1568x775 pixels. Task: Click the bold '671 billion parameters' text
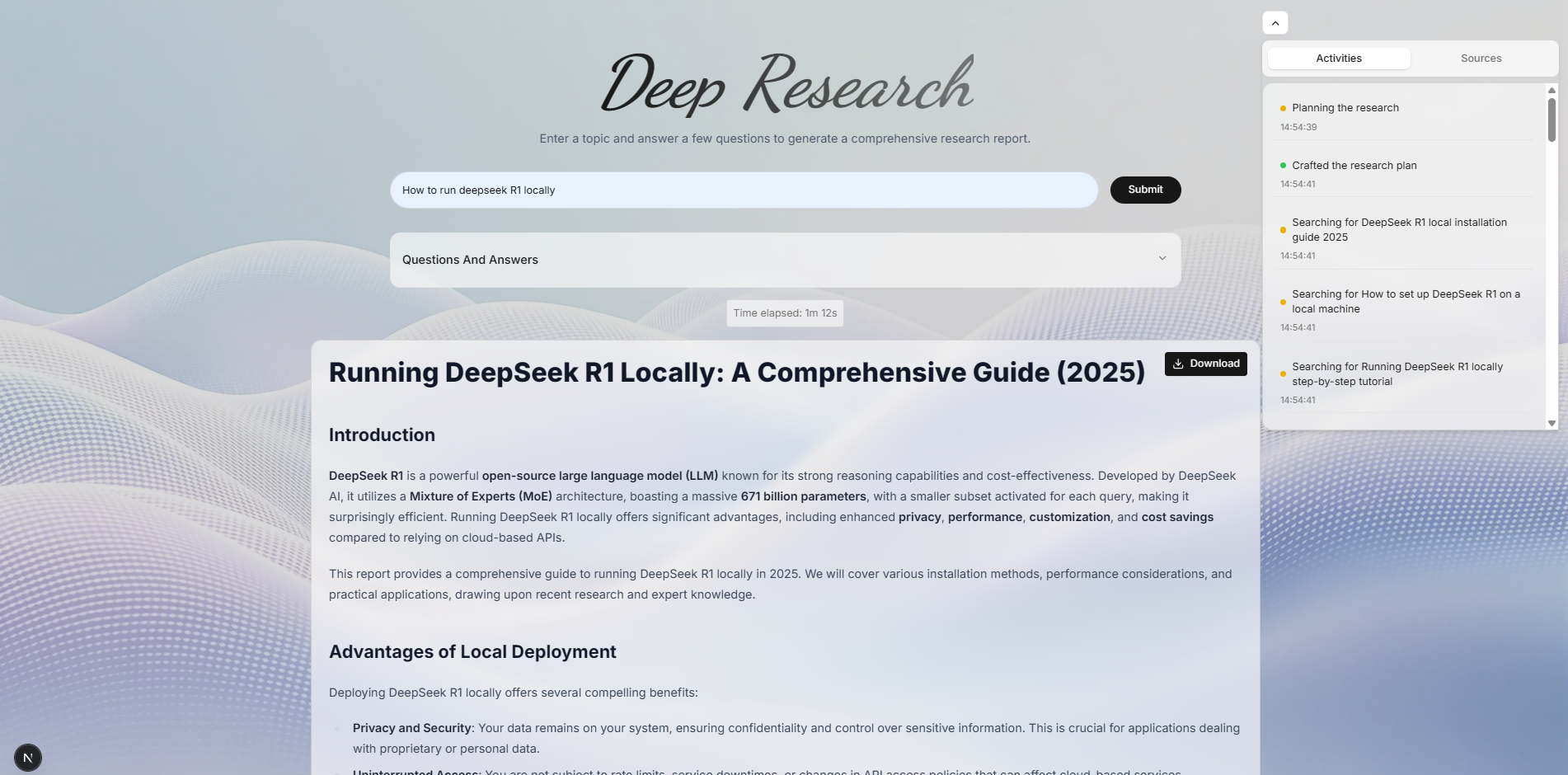point(803,496)
